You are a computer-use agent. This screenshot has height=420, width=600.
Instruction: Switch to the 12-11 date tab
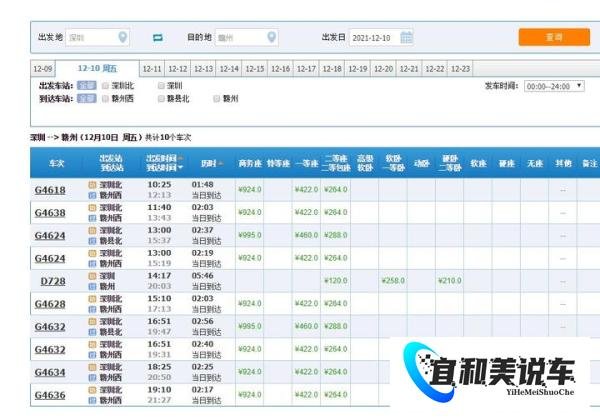[x=152, y=69]
